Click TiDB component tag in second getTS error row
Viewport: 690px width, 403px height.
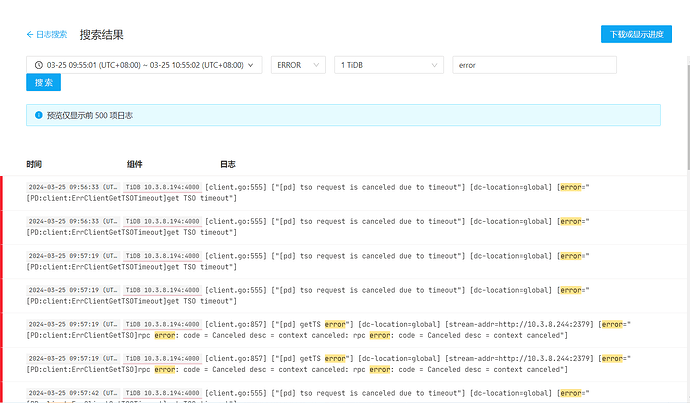(x=162, y=359)
